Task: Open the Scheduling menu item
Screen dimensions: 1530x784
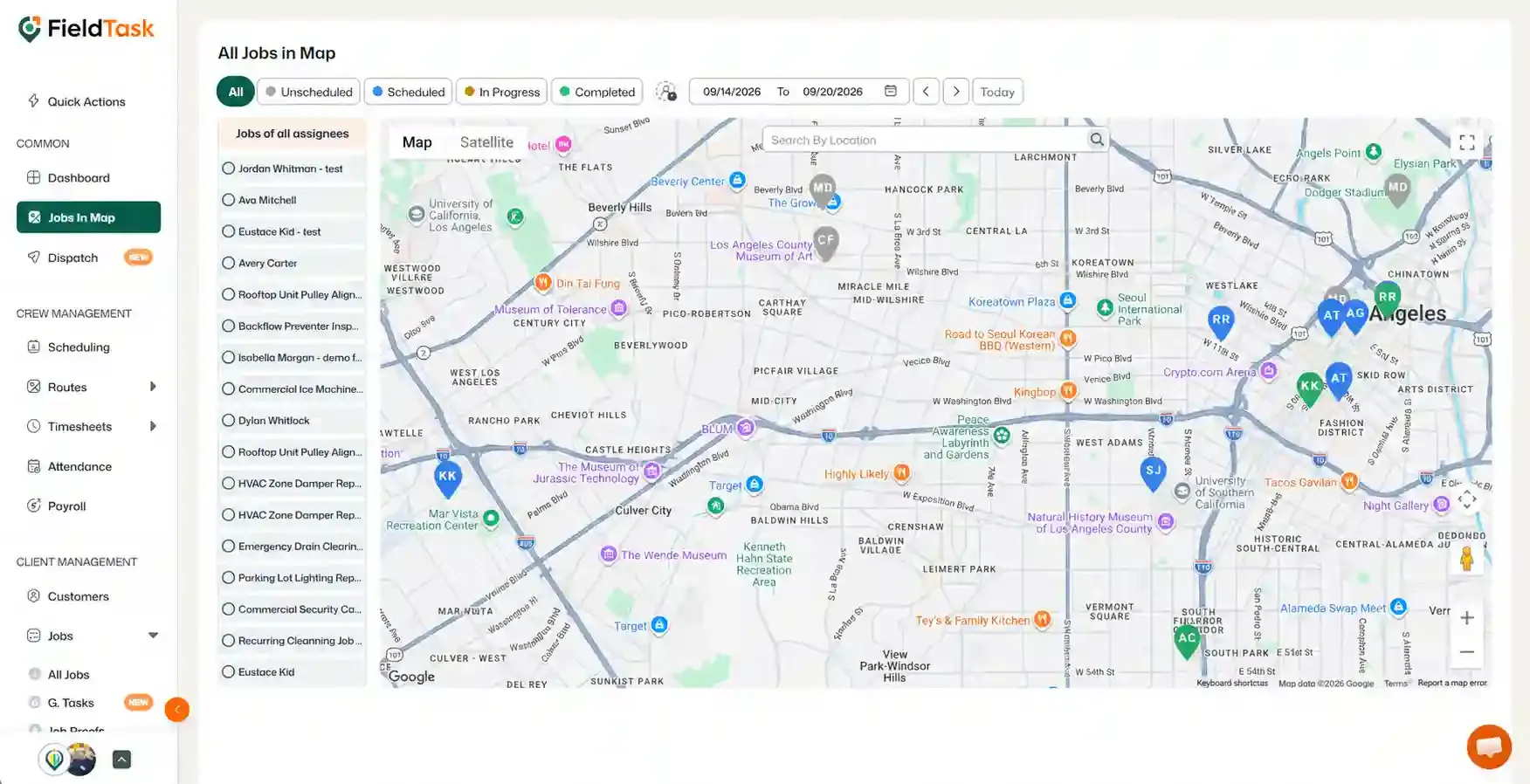Action: [79, 347]
